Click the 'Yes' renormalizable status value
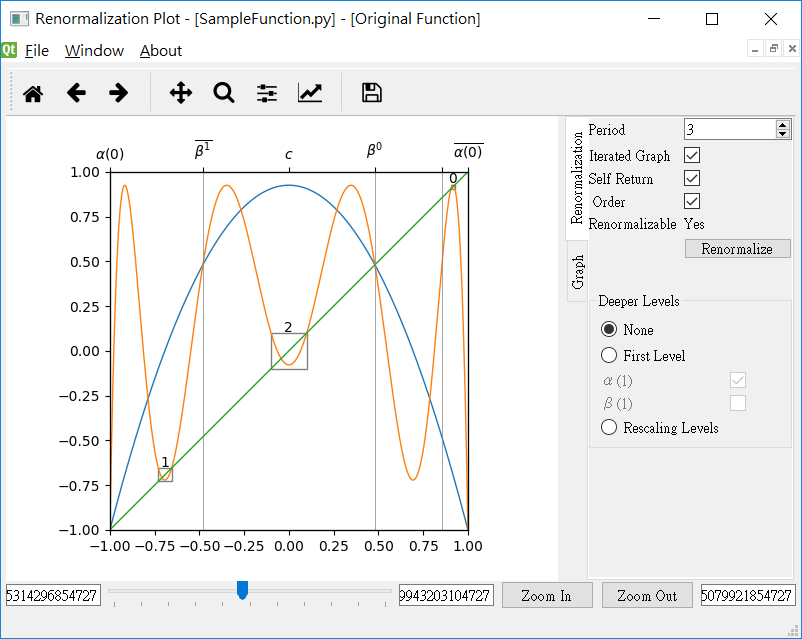Image resolution: width=802 pixels, height=639 pixels. [x=694, y=224]
